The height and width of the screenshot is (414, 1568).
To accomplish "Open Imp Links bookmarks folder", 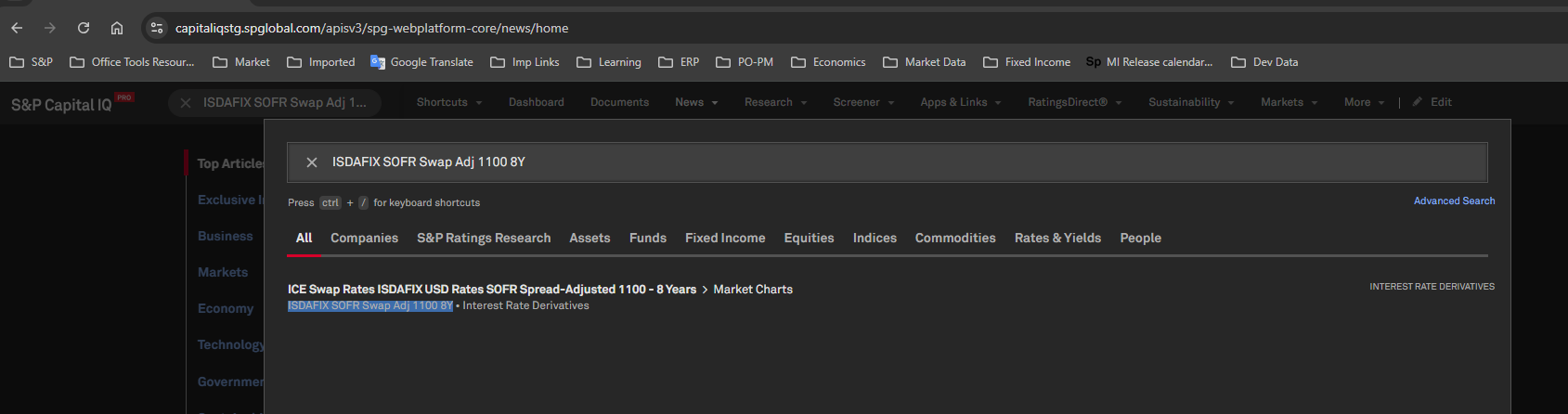I will 525,62.
